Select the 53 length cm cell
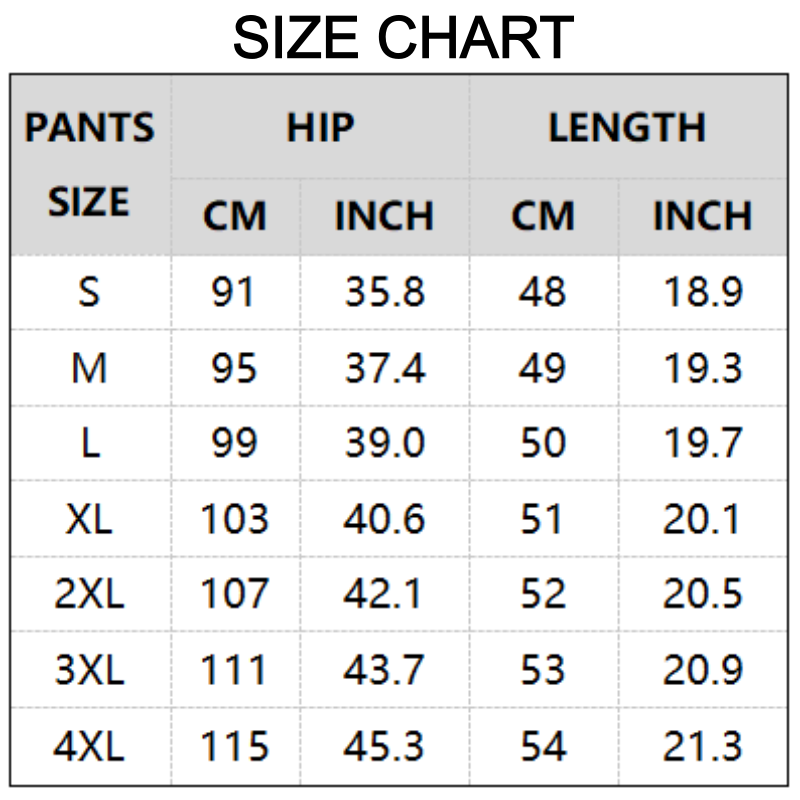This screenshot has width=800, height=800. 543,670
